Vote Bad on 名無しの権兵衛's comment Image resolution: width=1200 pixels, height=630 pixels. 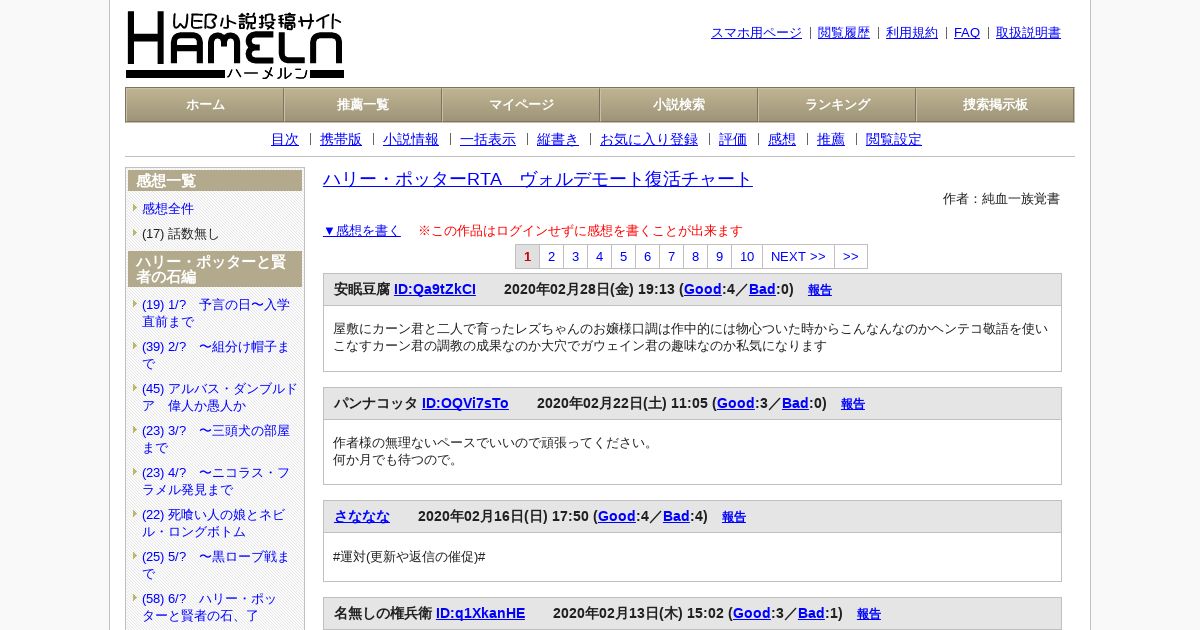(x=811, y=613)
